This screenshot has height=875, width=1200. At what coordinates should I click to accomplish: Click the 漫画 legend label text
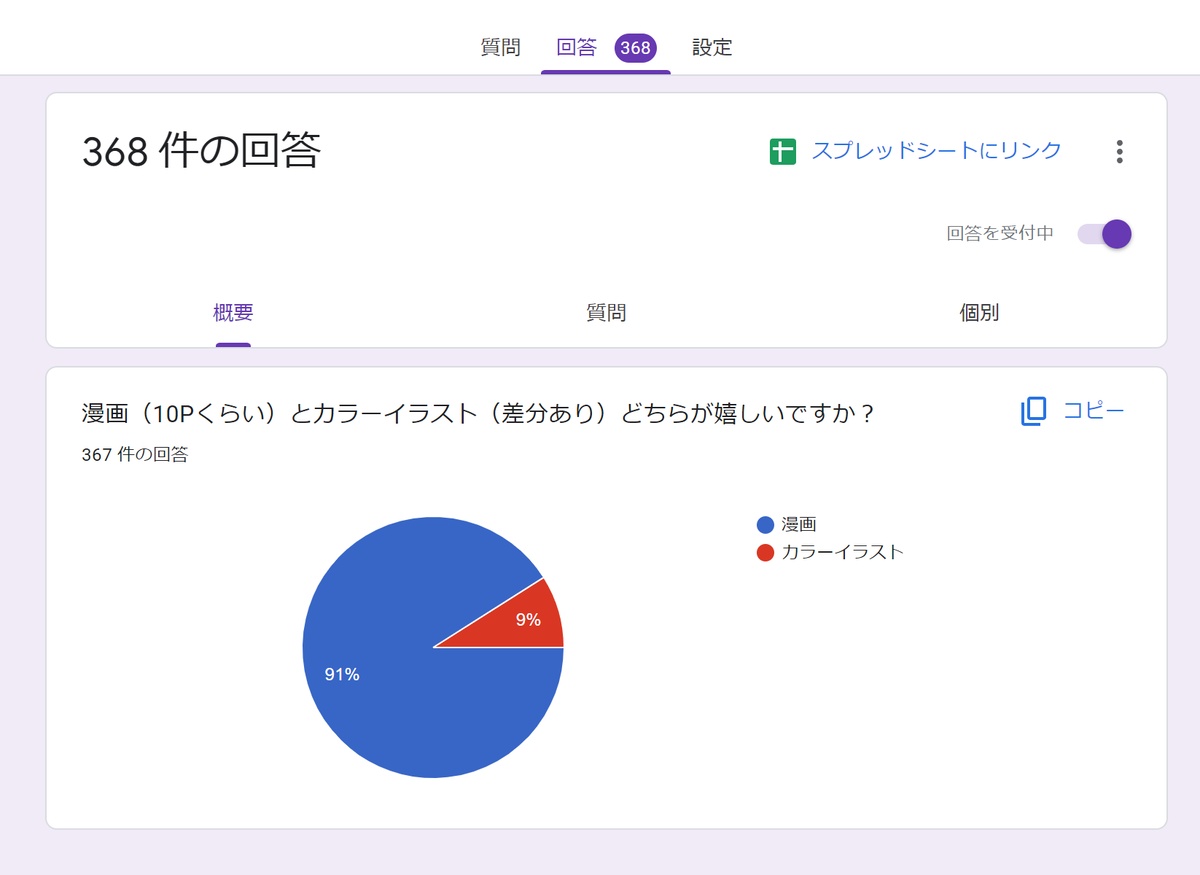pos(799,525)
